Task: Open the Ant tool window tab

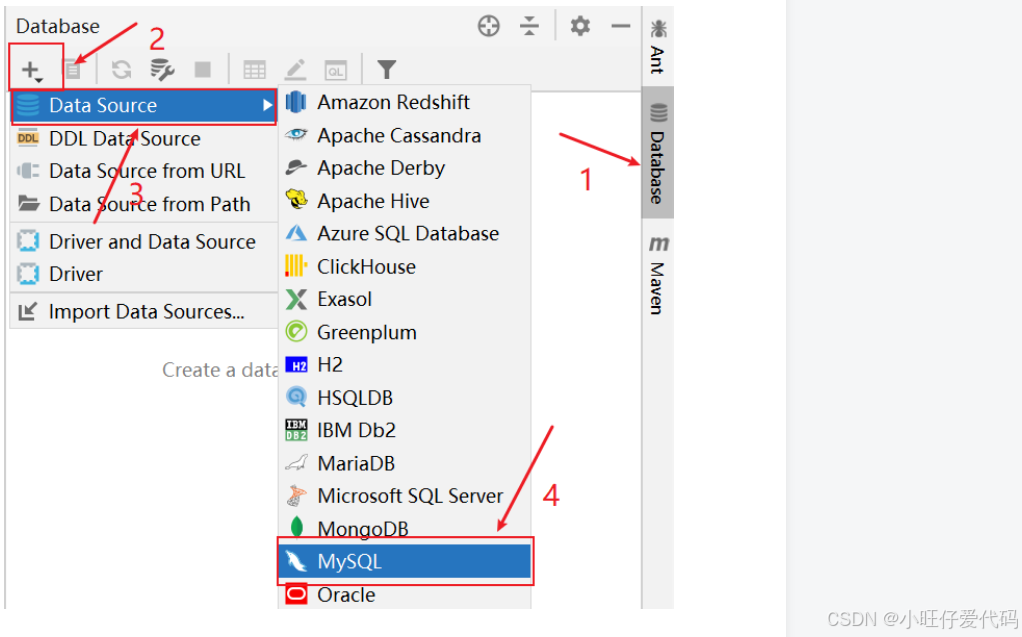Action: (658, 46)
